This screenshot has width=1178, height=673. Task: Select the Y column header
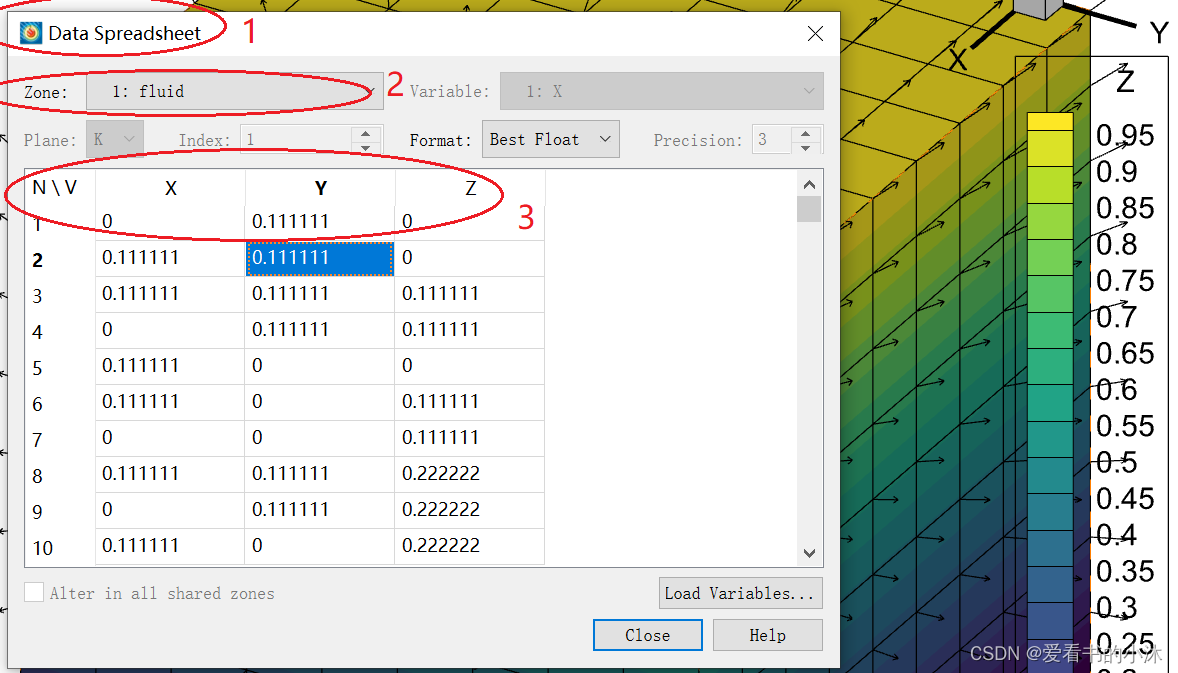[x=320, y=188]
